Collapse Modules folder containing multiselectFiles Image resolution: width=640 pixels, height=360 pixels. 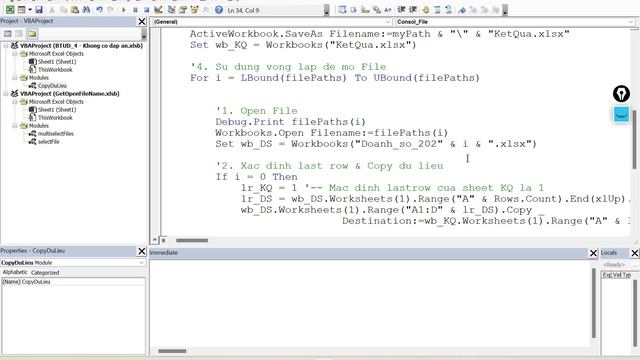click(15, 126)
